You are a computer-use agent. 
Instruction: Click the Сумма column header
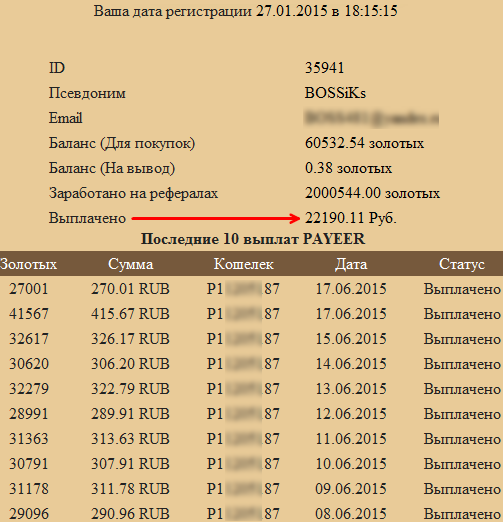pos(131,264)
